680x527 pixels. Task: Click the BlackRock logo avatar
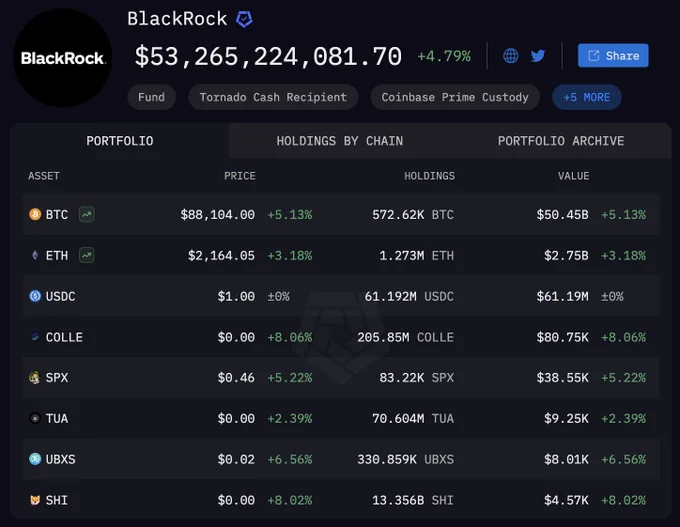click(x=63, y=58)
